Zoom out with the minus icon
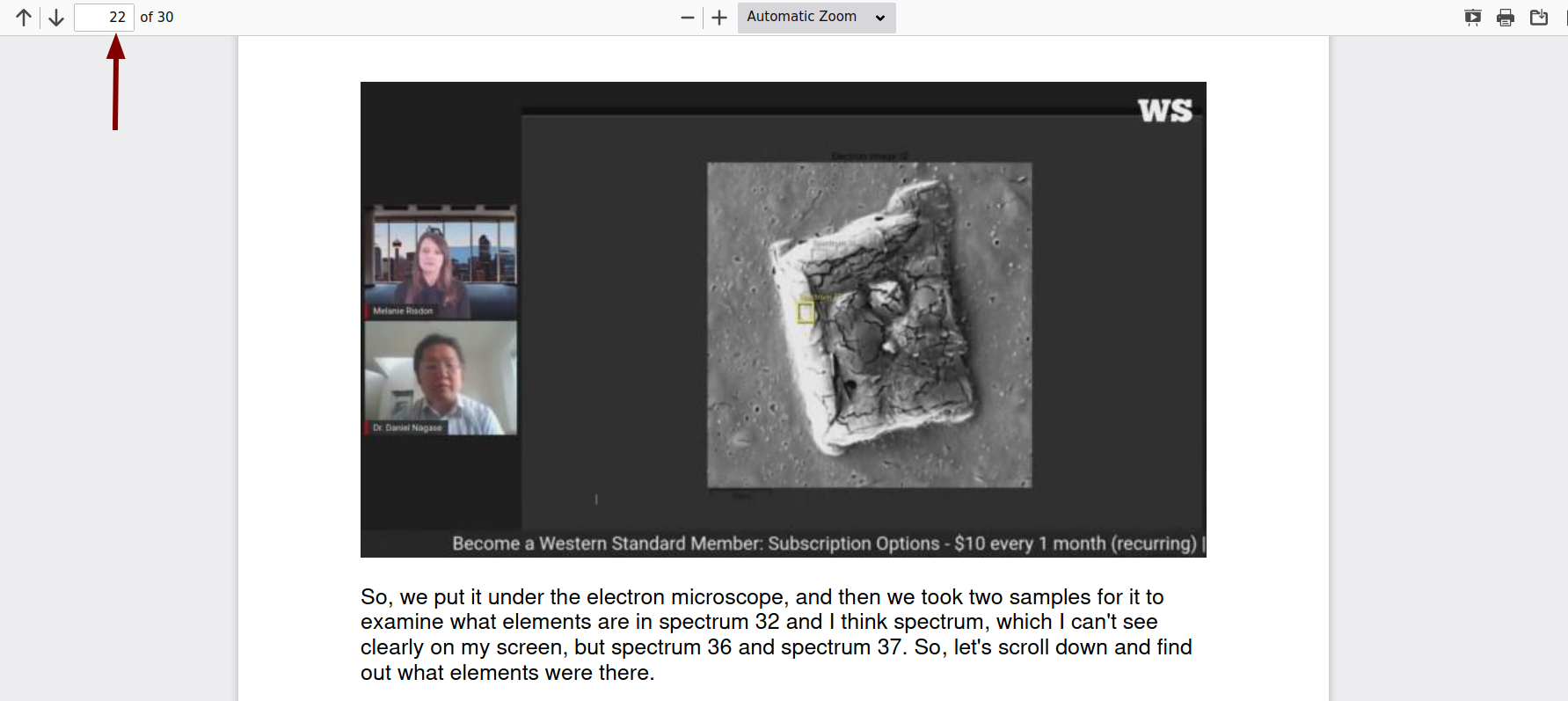 (688, 18)
